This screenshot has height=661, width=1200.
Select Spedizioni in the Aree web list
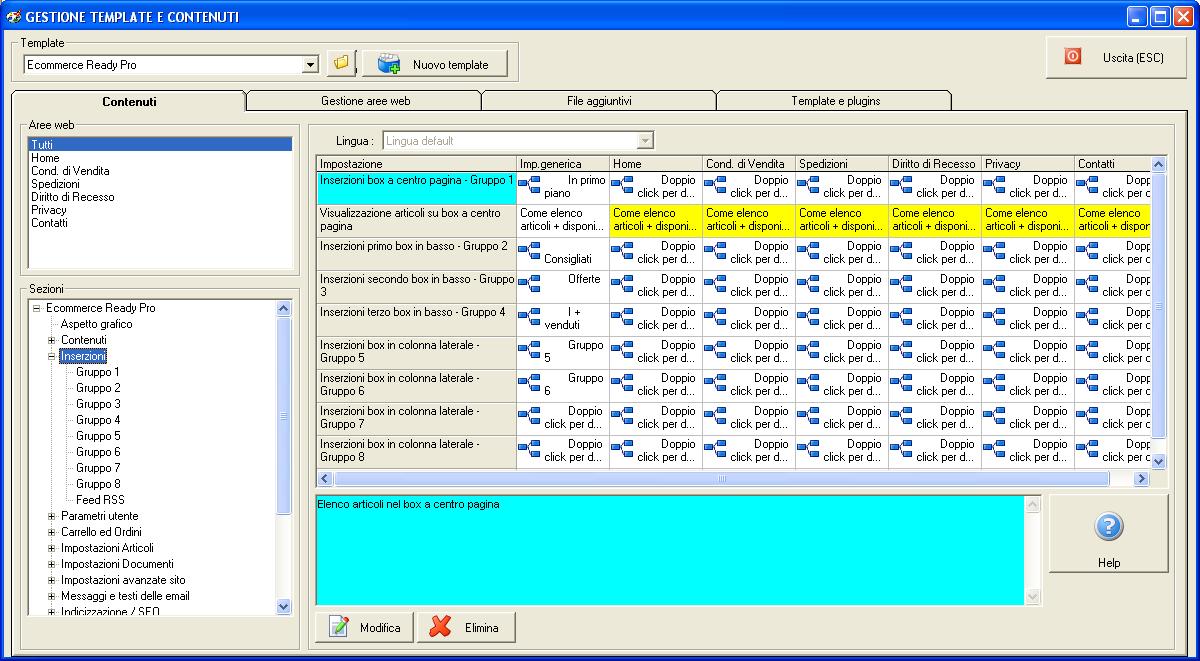click(55, 184)
